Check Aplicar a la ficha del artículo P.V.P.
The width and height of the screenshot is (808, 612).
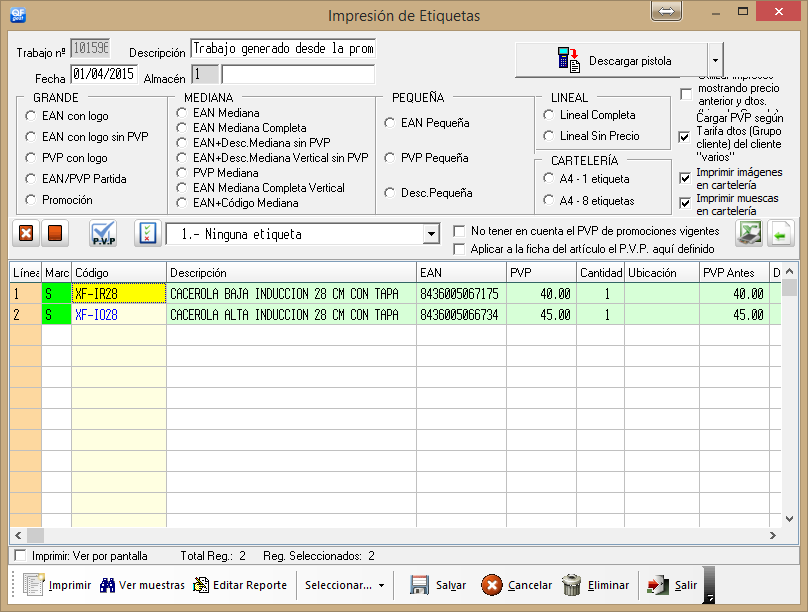point(459,249)
